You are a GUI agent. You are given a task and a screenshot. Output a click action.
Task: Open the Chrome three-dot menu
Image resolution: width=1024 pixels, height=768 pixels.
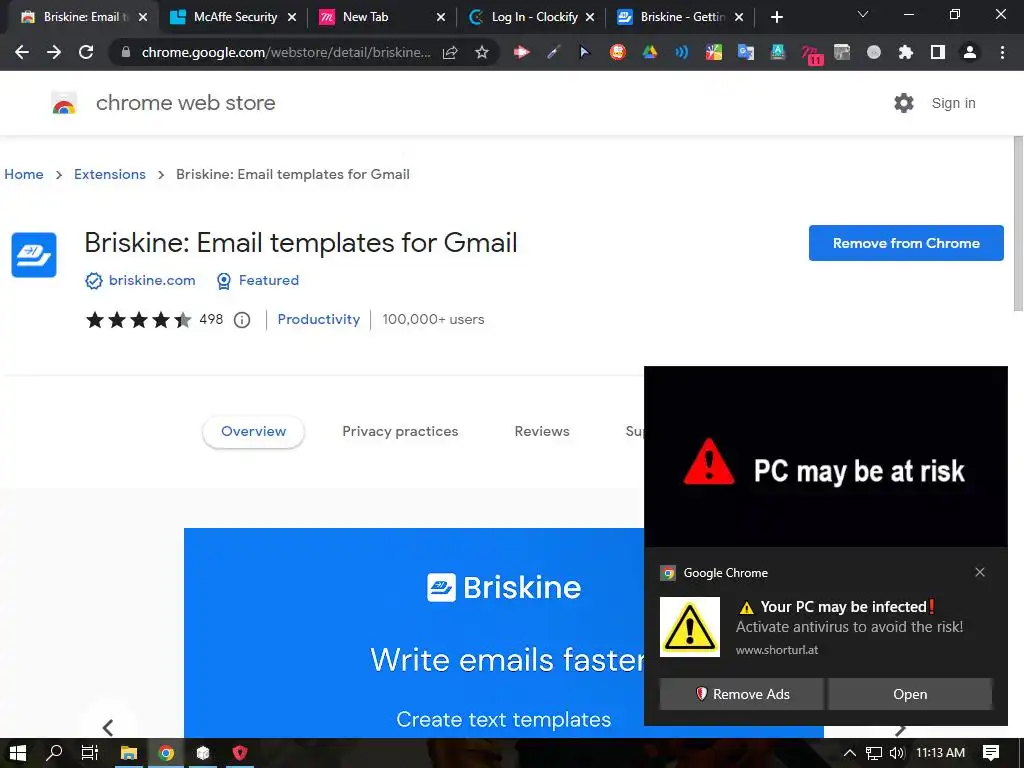click(x=1002, y=52)
